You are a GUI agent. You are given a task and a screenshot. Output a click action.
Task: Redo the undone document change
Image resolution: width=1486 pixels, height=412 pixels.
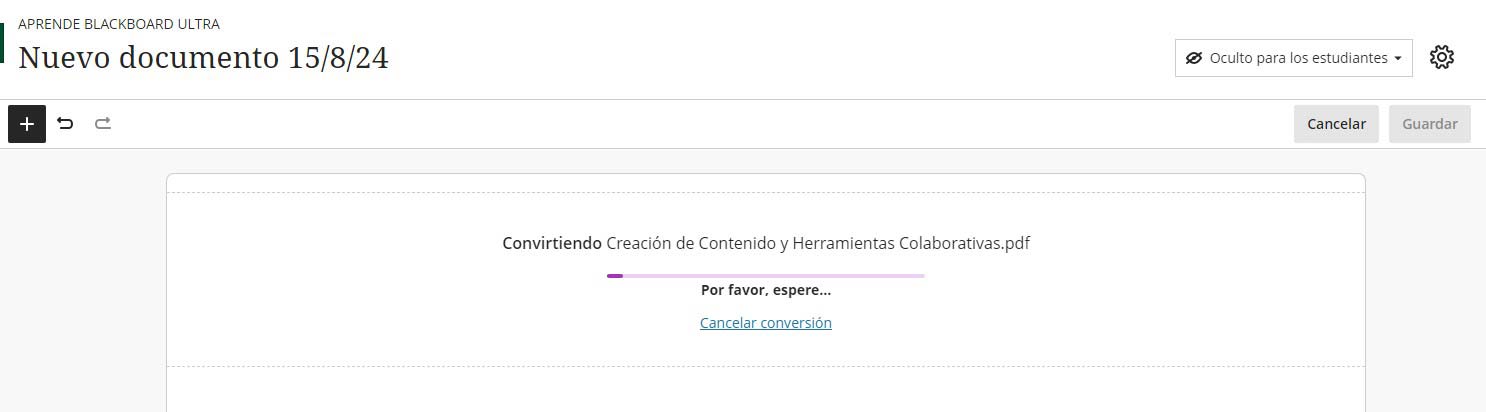[x=103, y=124]
